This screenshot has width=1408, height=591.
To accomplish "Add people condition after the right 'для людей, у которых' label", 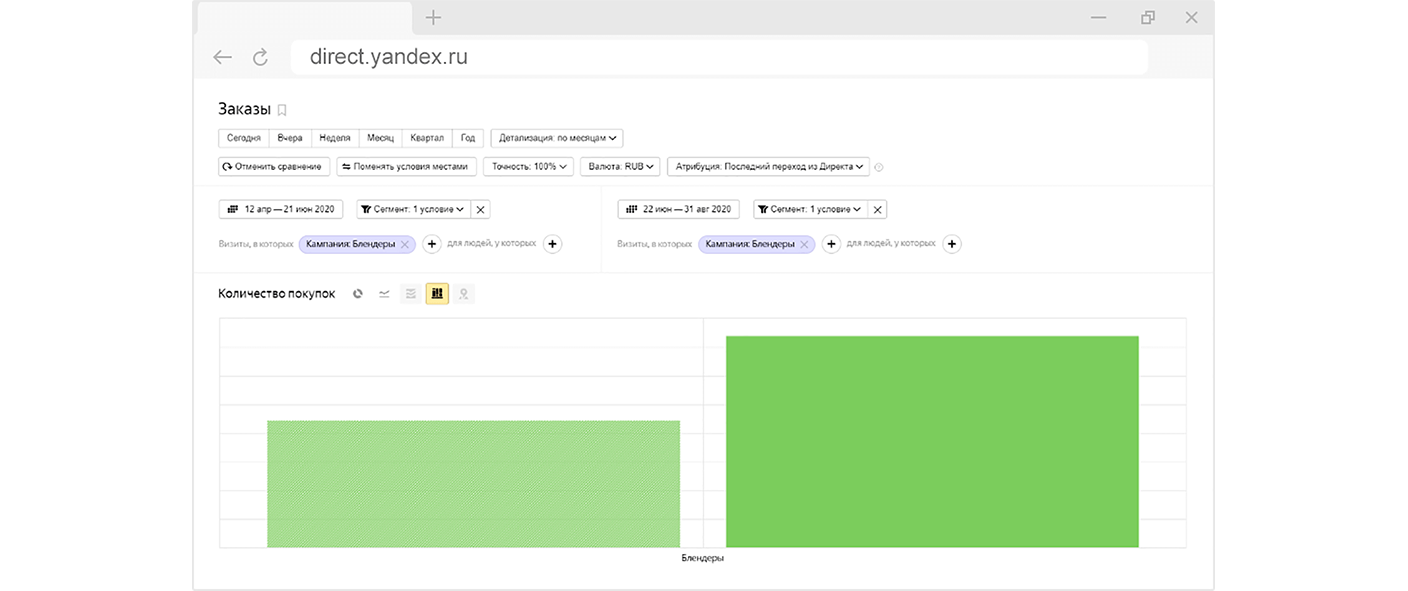I will tap(952, 244).
